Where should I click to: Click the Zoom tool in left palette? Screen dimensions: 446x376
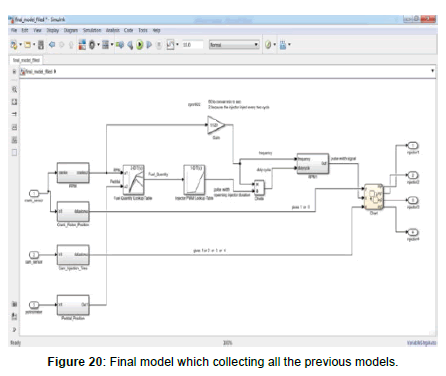(x=14, y=89)
